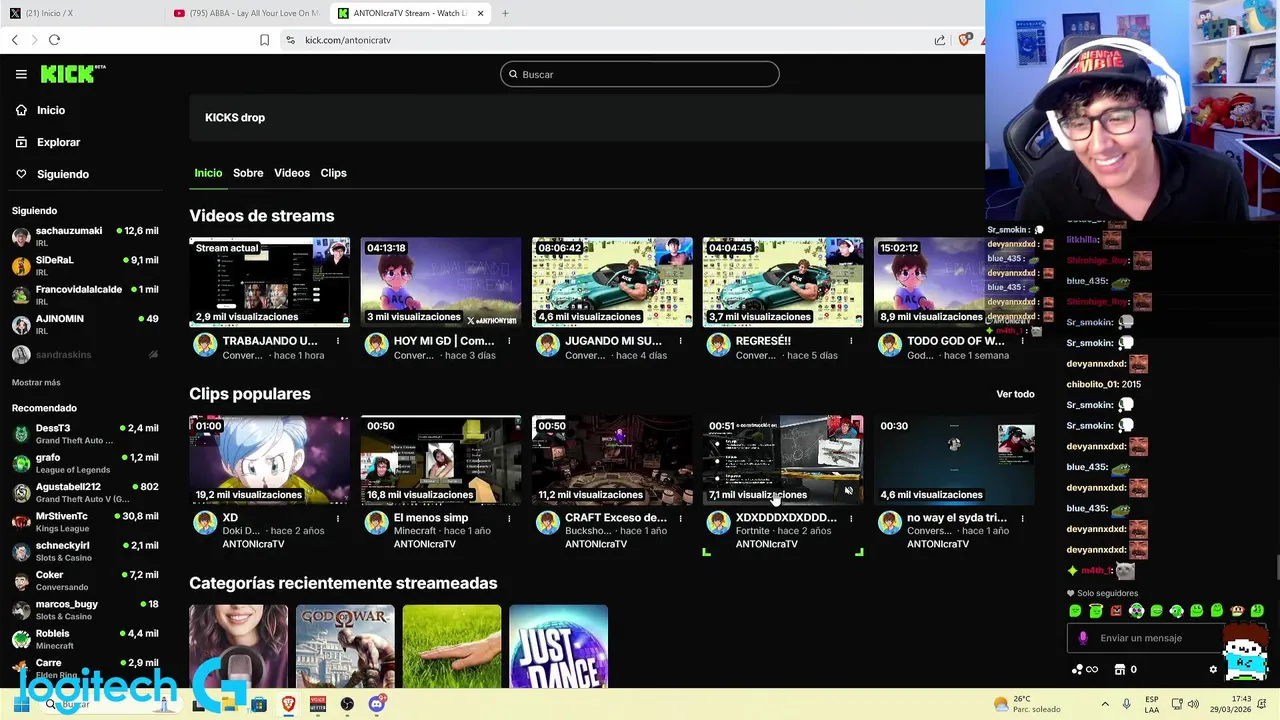Screen dimensions: 1280x720
Task: Insert the brown monkey emote
Action: point(1237,610)
